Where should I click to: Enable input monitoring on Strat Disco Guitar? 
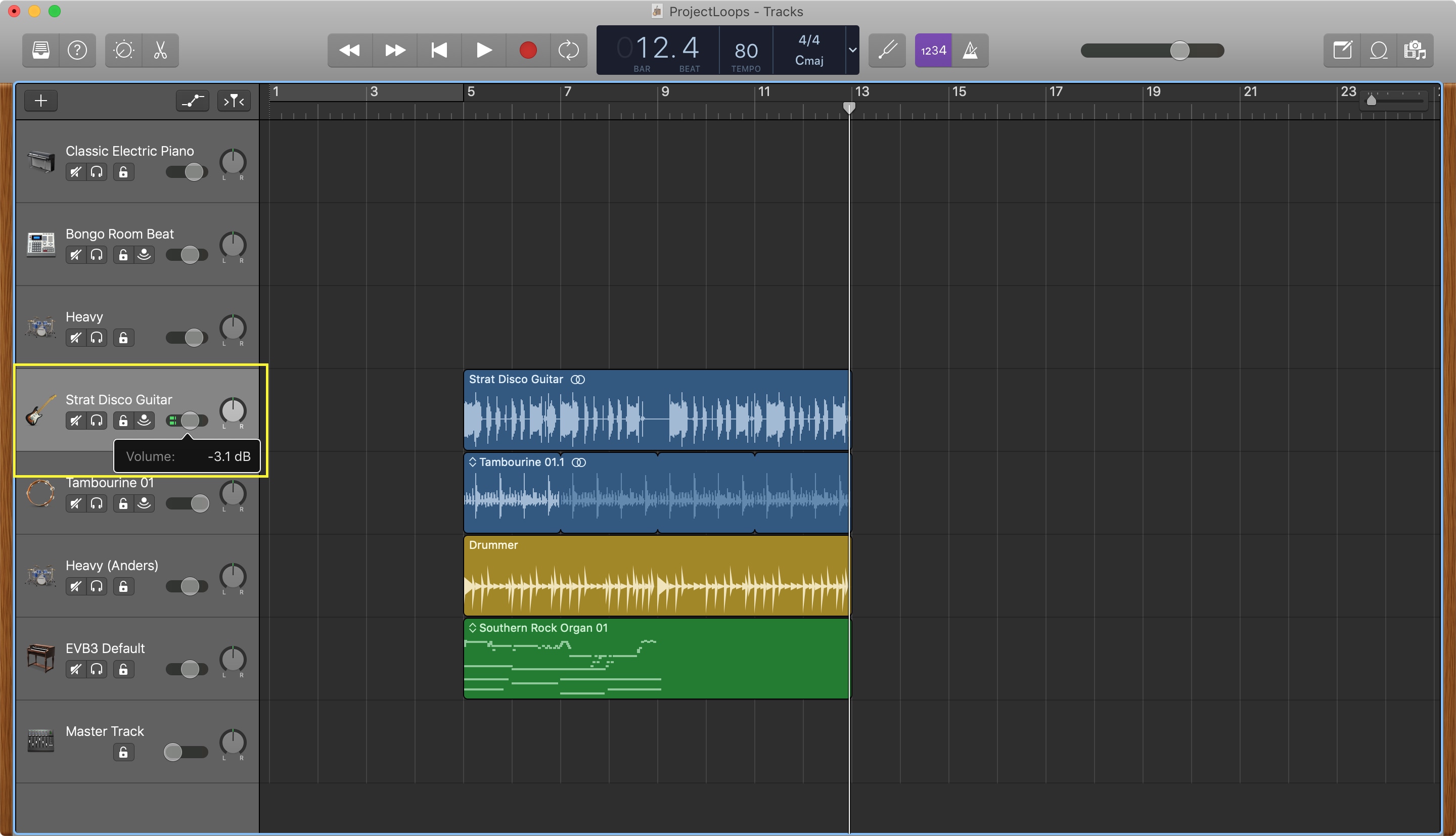(144, 421)
